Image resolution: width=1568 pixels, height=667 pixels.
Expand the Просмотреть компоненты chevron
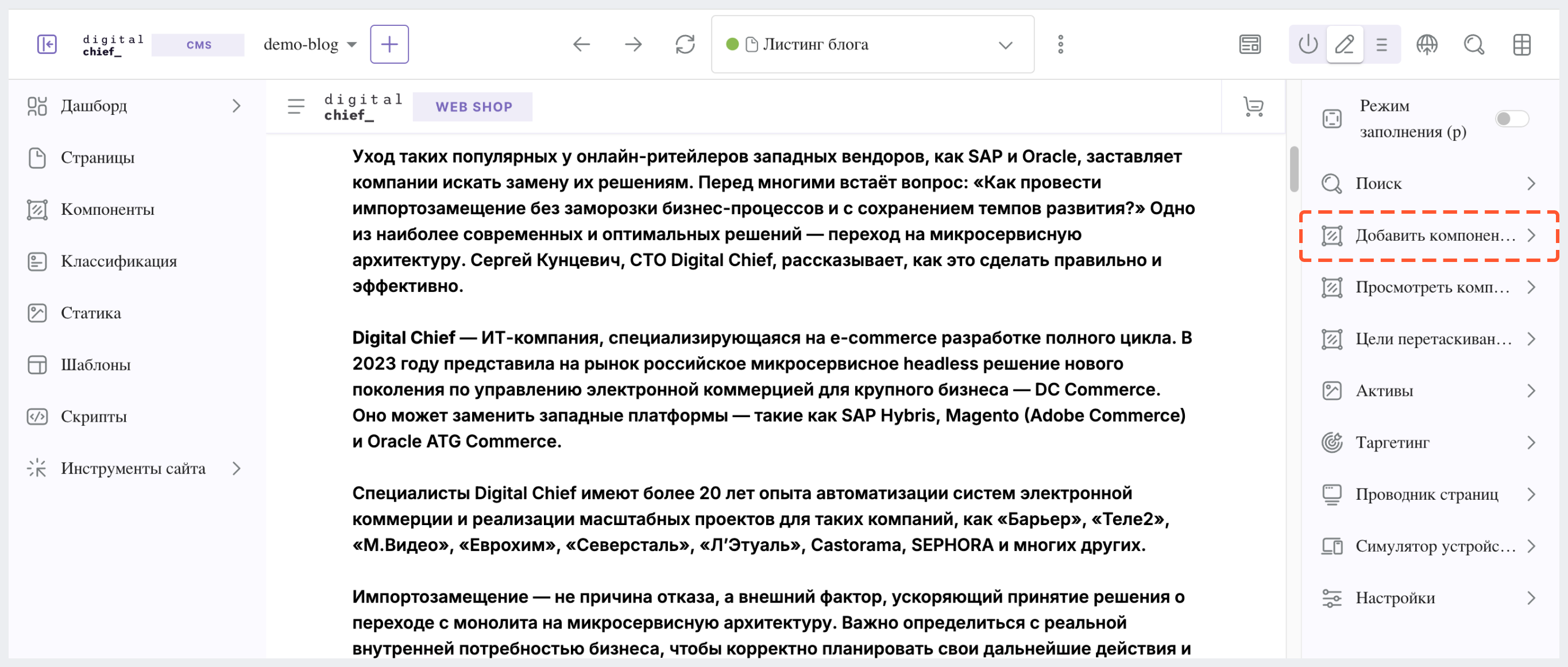point(1531,287)
